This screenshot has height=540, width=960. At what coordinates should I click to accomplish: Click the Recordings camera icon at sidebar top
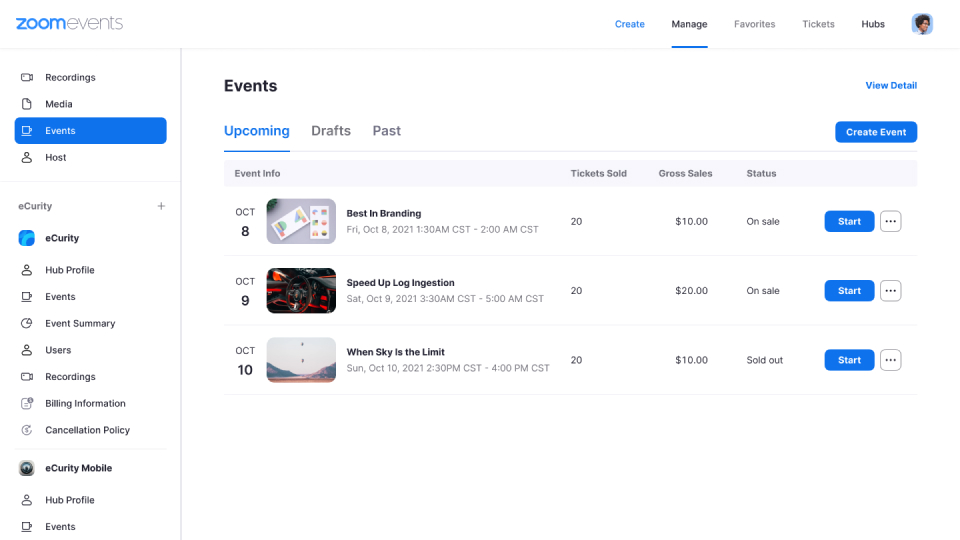point(27,78)
